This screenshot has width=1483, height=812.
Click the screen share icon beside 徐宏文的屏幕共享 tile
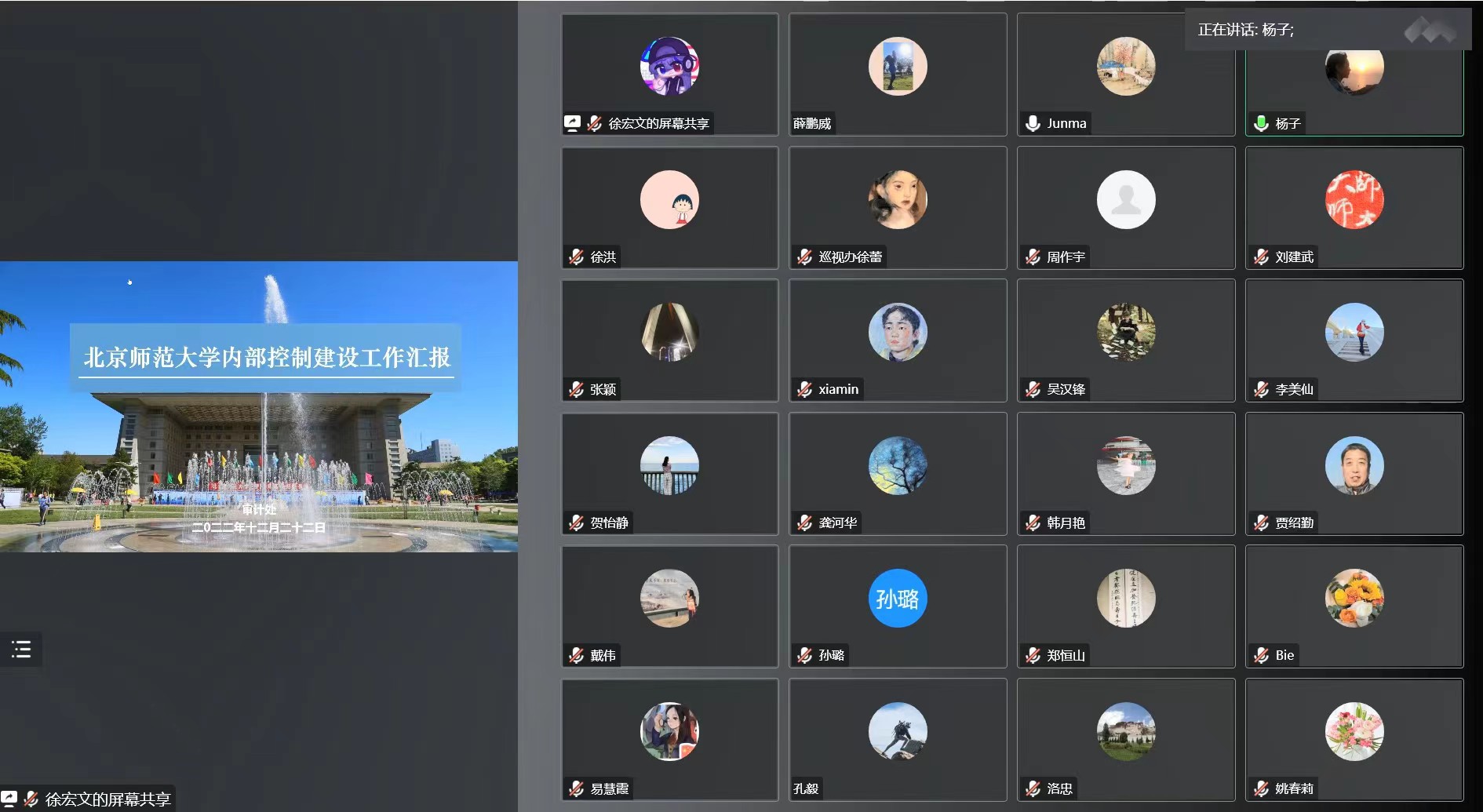click(x=573, y=123)
